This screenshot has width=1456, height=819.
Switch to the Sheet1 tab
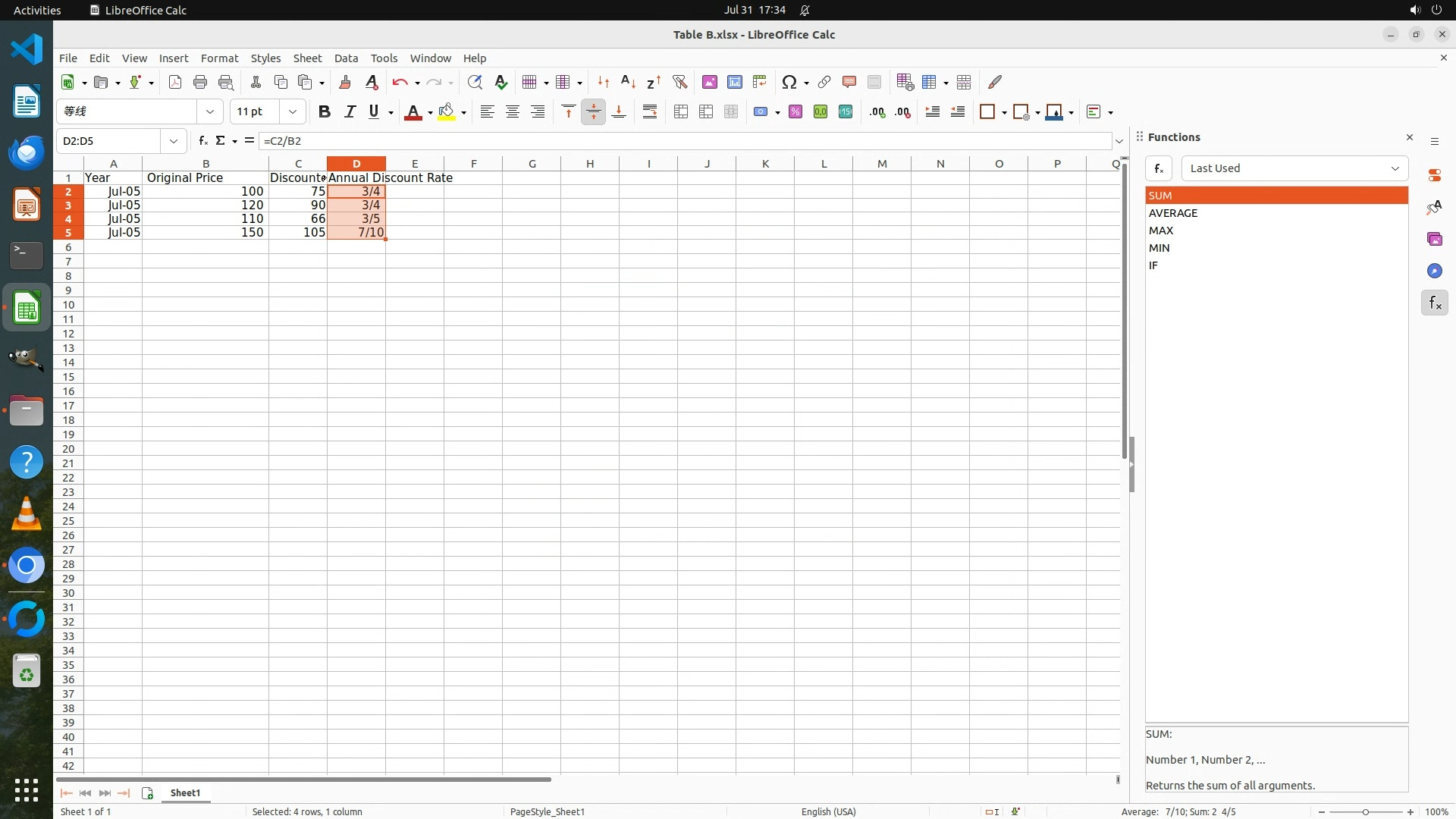[x=185, y=792]
